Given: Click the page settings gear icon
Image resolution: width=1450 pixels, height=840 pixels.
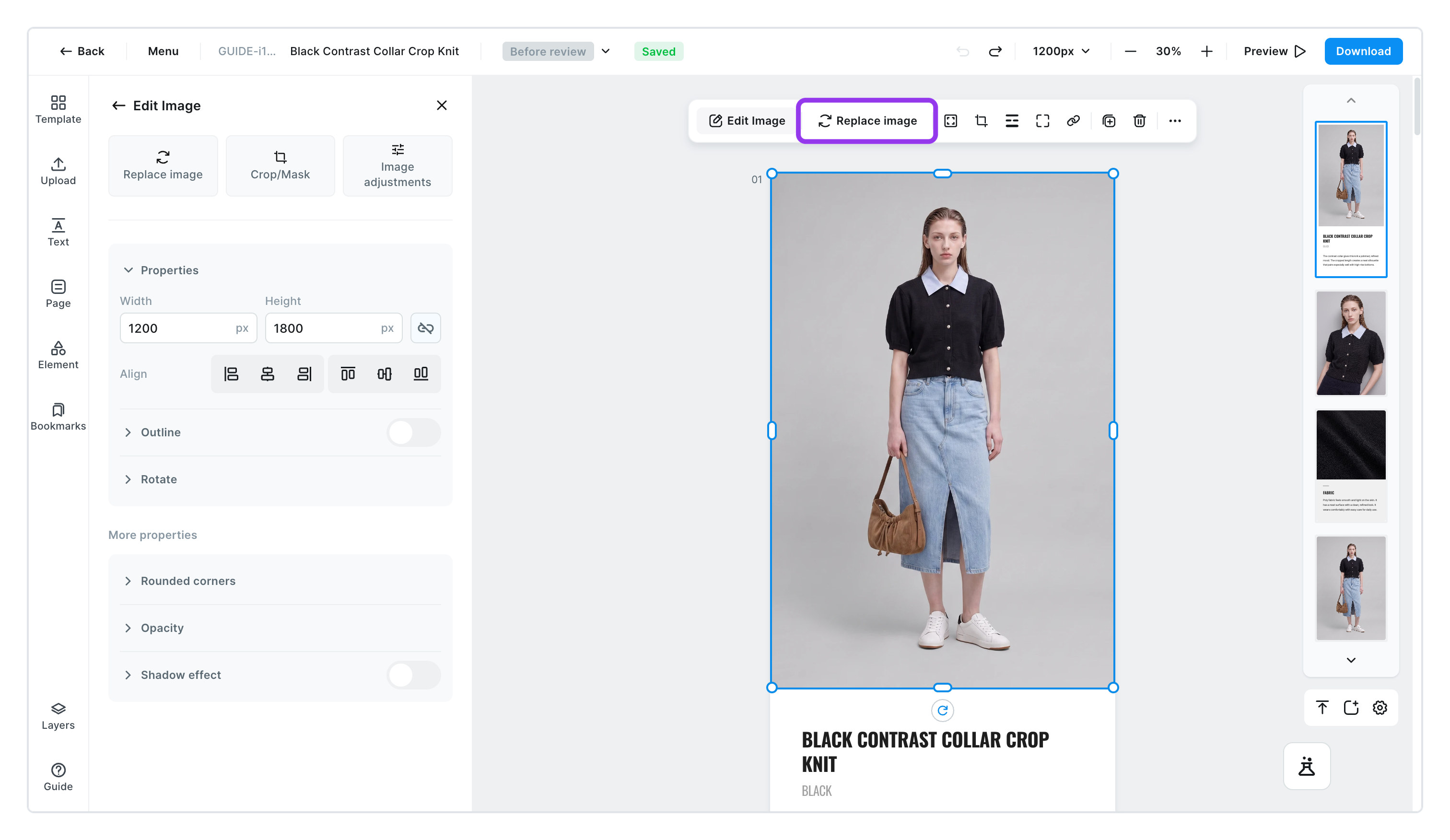Looking at the screenshot, I should 1380,708.
